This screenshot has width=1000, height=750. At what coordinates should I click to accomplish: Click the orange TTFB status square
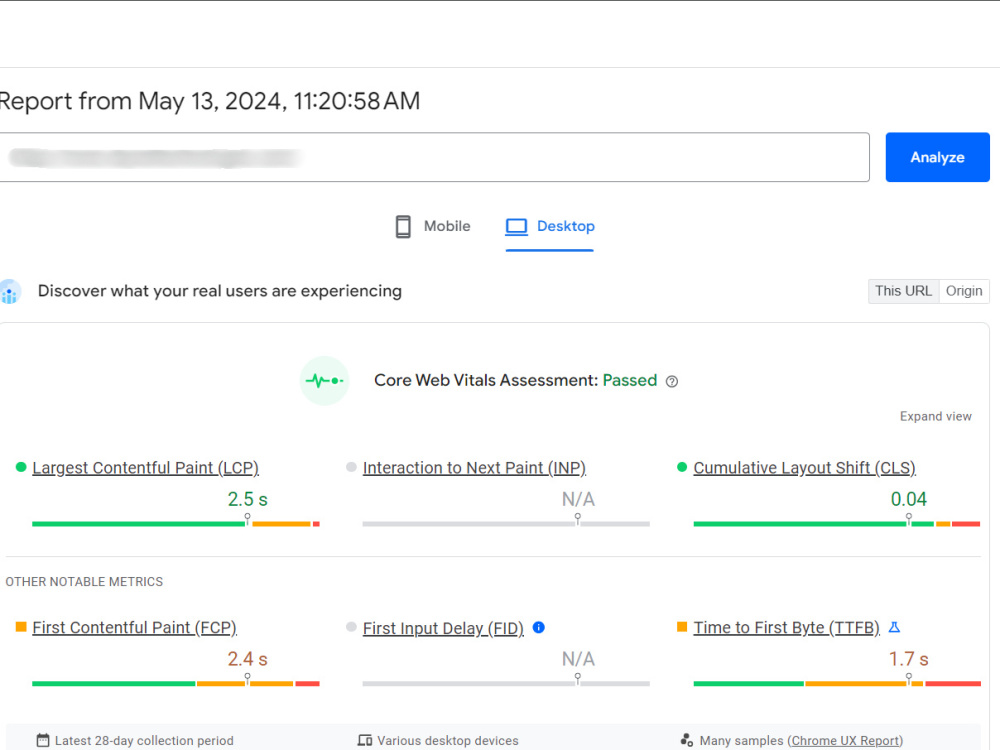pos(682,627)
